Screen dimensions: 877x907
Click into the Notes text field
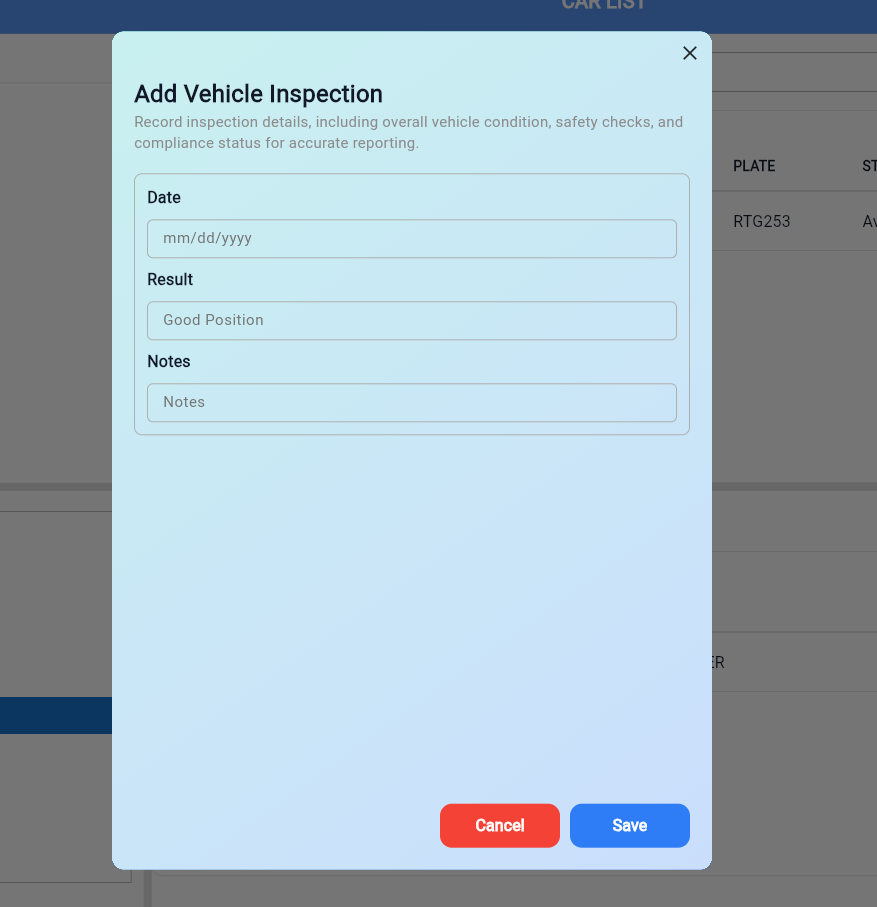coord(411,403)
